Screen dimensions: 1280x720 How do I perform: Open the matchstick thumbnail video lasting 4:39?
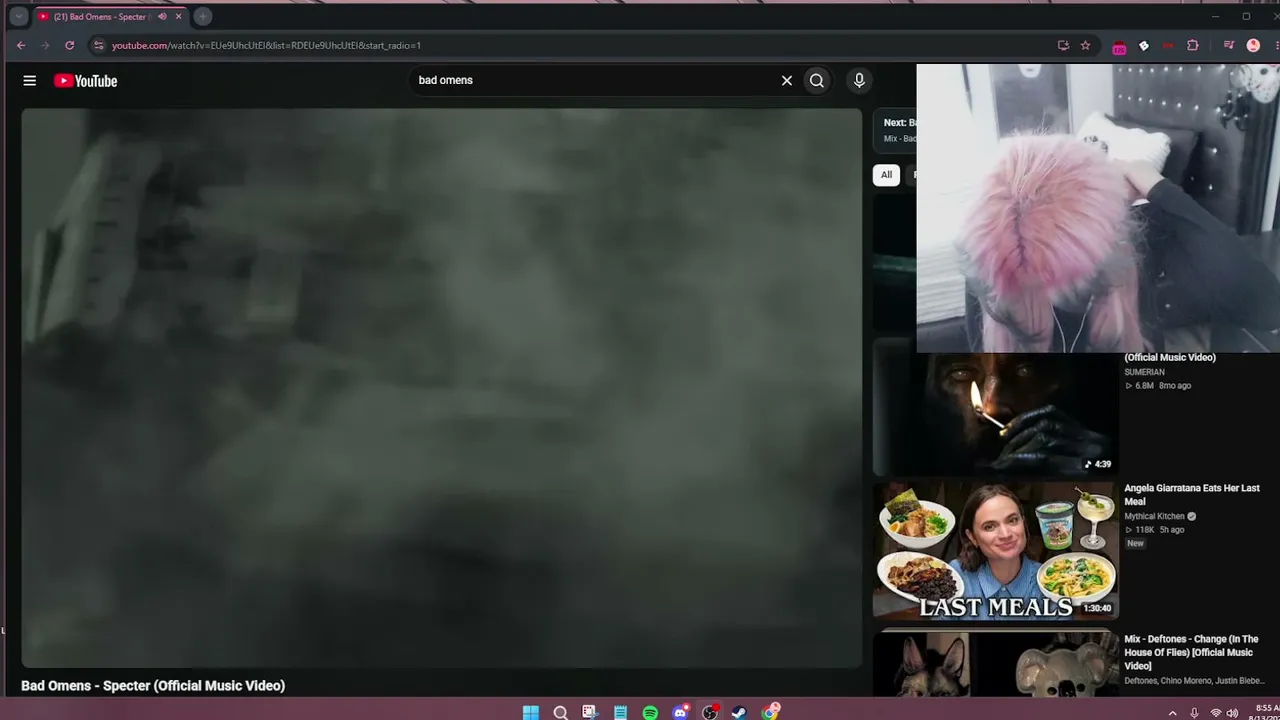pos(996,407)
